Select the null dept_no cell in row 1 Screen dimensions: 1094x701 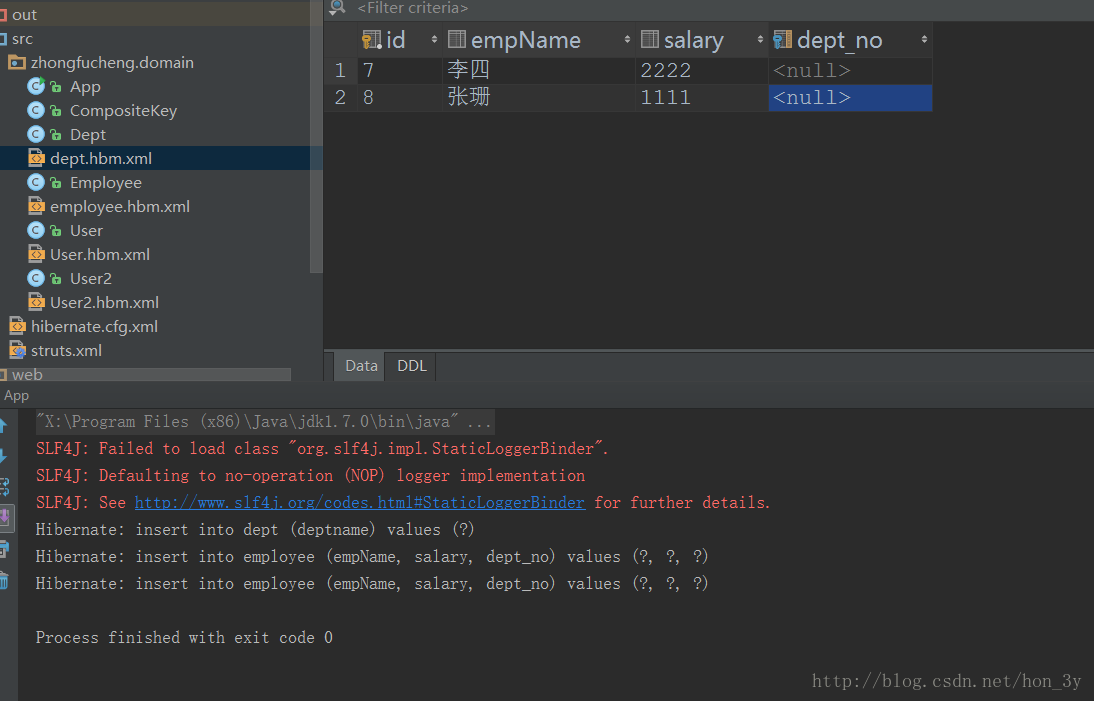click(850, 70)
